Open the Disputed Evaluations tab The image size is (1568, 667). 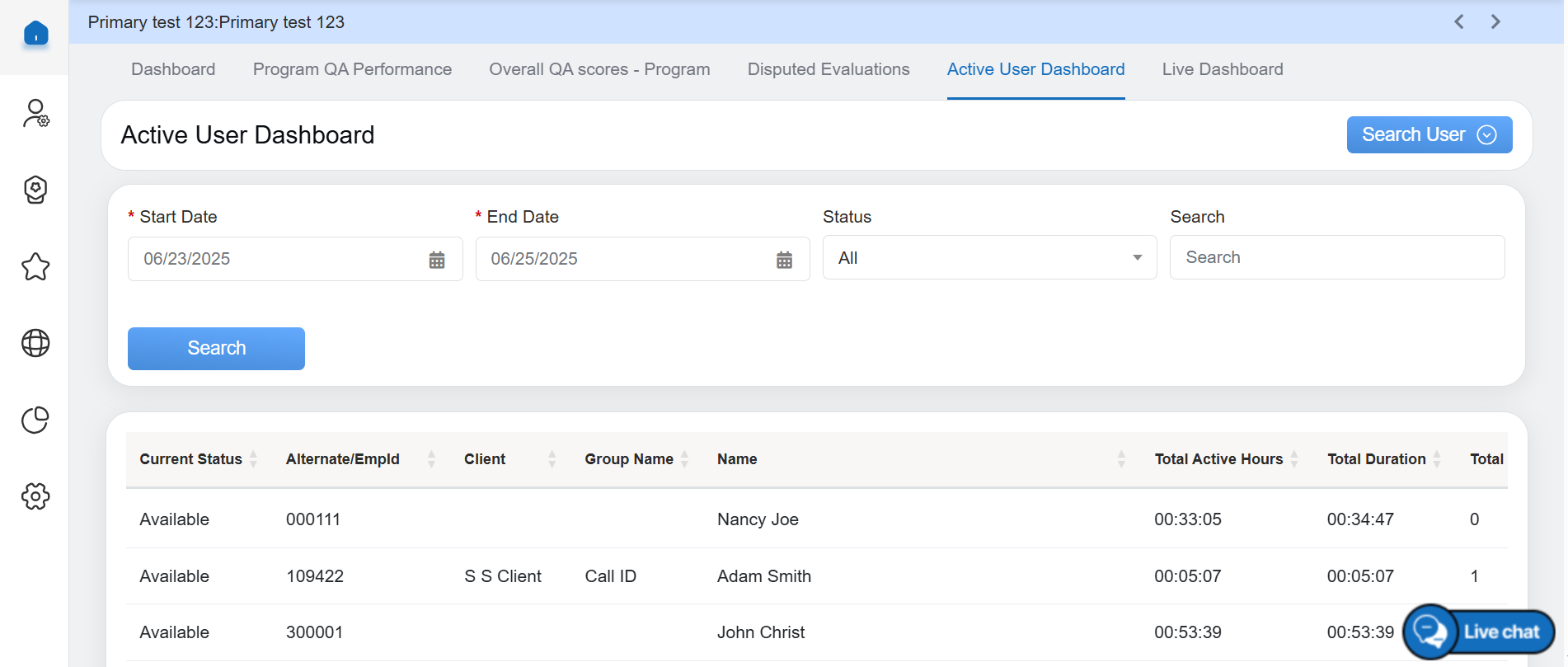point(828,69)
